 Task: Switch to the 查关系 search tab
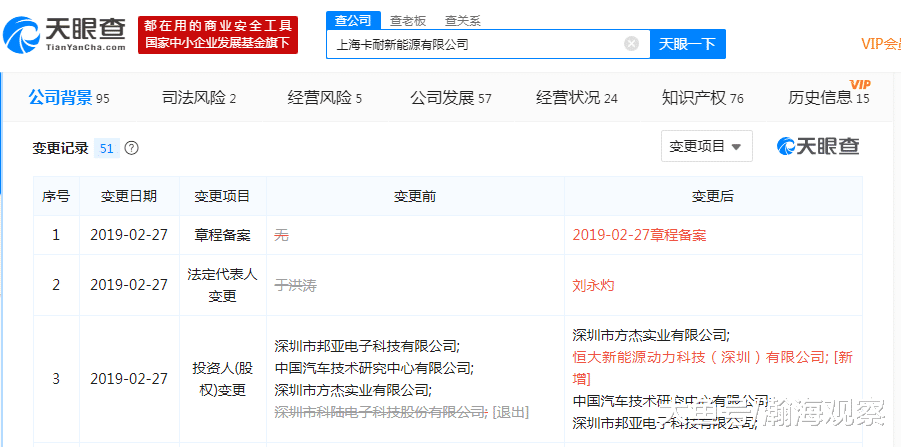coord(463,21)
